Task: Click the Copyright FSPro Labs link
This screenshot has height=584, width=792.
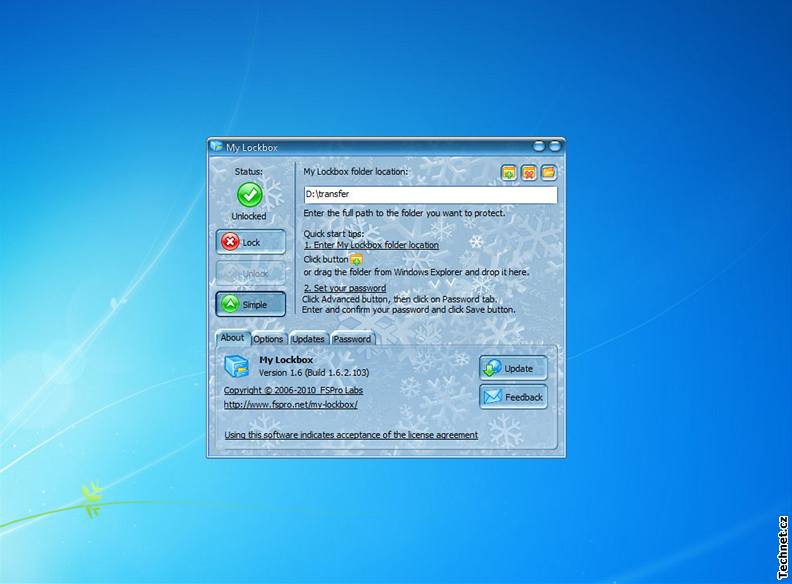Action: click(x=293, y=391)
